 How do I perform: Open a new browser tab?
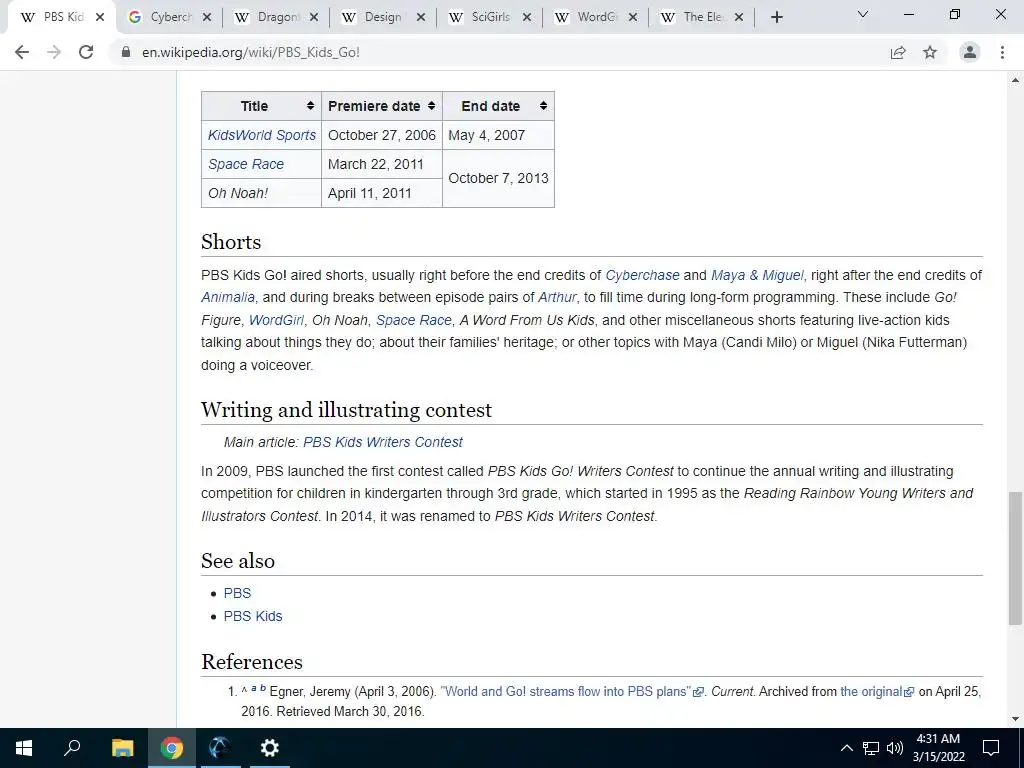point(776,17)
